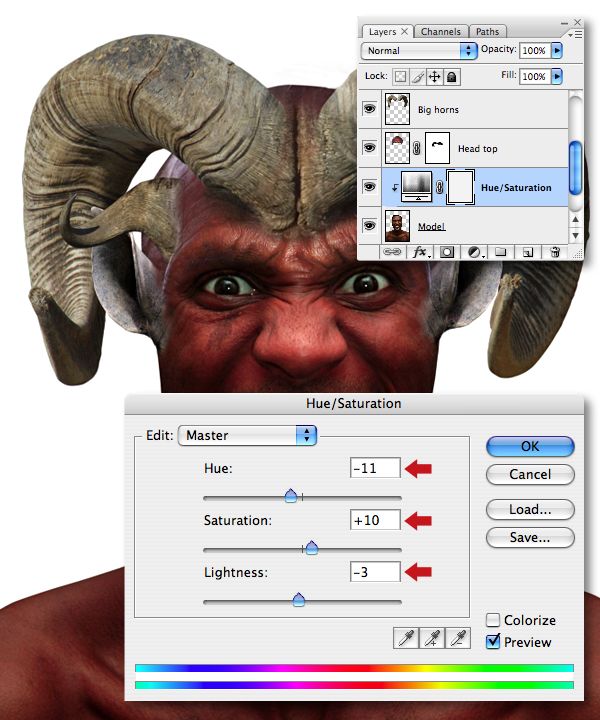600x720 pixels.
Task: Add a layer mask button
Action: [x=447, y=252]
